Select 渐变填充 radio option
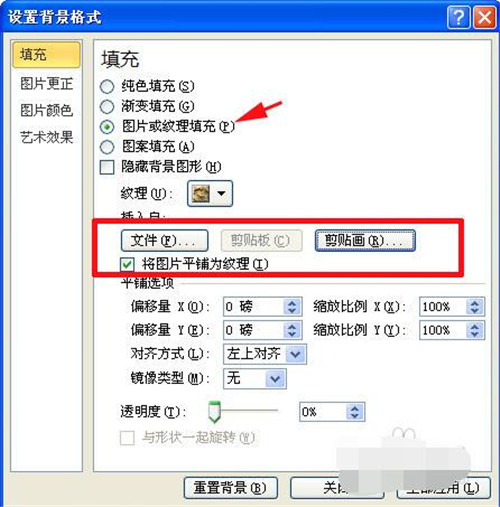Image resolution: width=500 pixels, height=507 pixels. click(107, 107)
